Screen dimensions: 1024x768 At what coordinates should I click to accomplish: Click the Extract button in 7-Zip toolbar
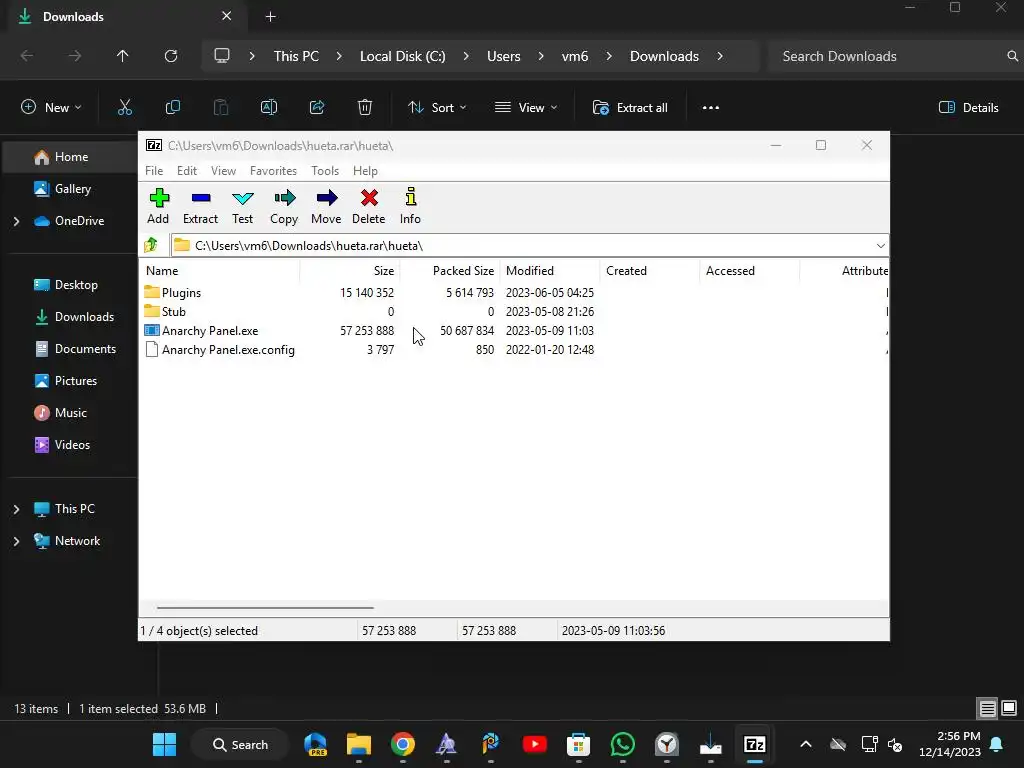coord(200,206)
